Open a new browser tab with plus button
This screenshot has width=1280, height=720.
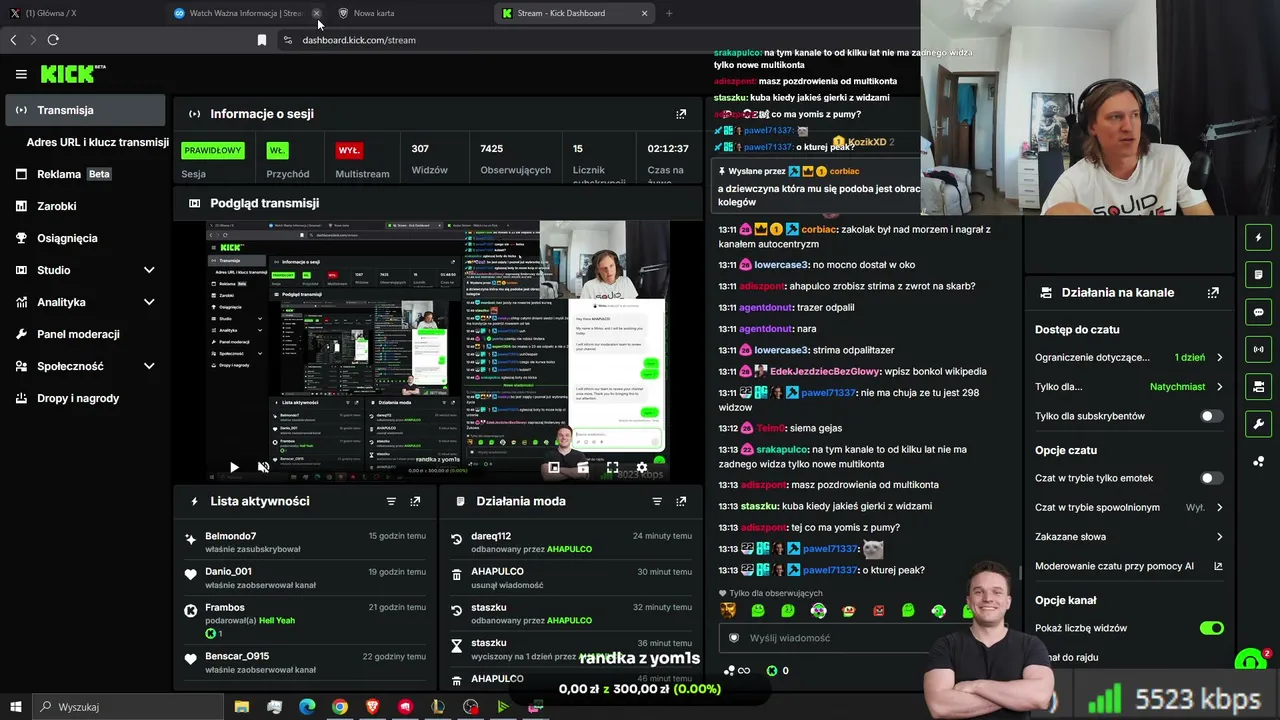point(669,13)
